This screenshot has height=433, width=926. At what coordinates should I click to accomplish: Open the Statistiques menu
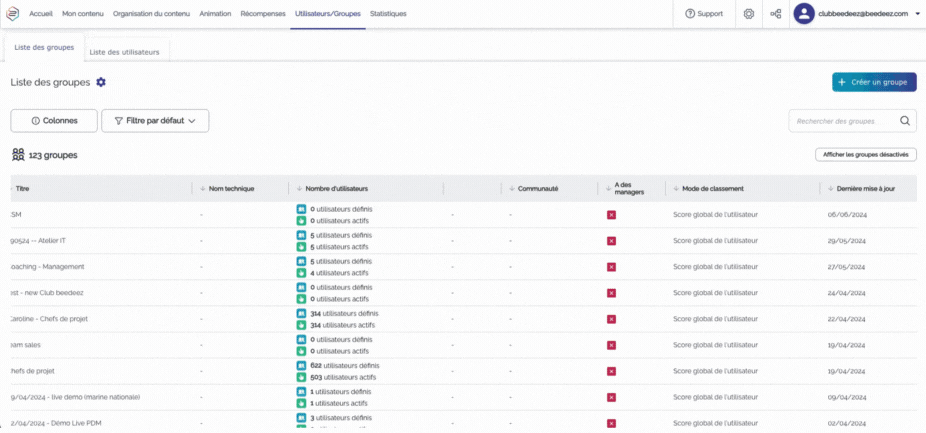388,14
